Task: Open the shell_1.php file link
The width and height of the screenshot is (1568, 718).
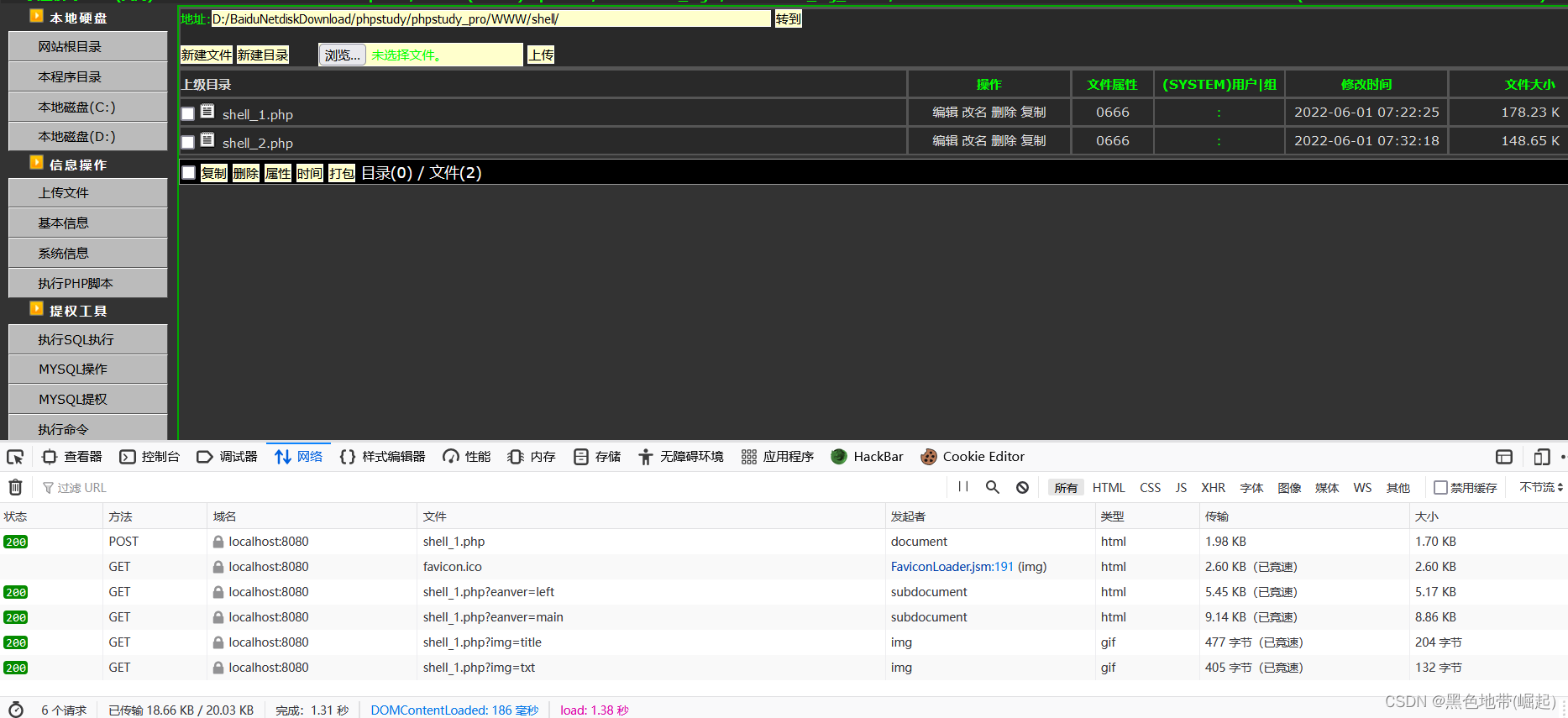Action: (258, 114)
